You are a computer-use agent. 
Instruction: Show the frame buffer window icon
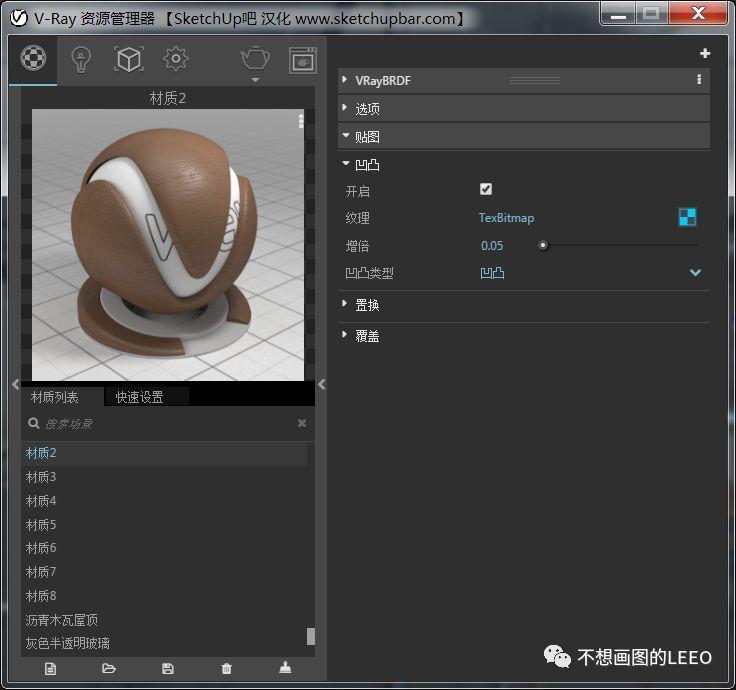[x=303, y=60]
